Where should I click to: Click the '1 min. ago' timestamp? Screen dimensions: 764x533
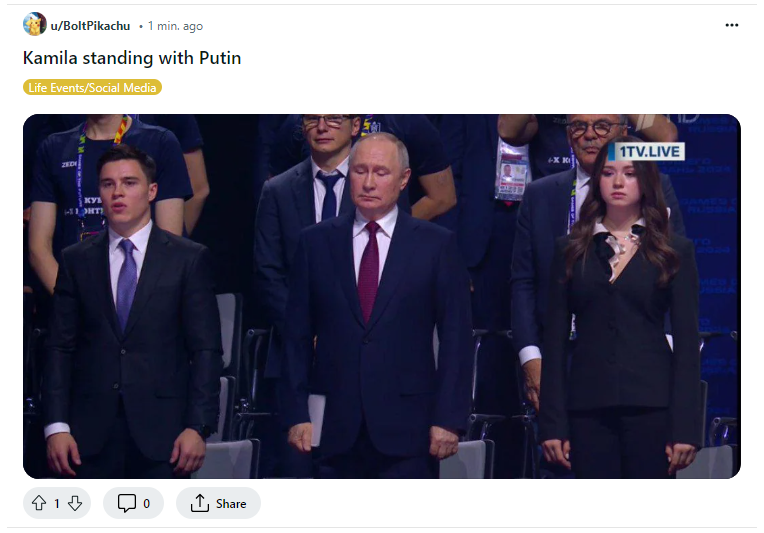pyautogui.click(x=175, y=26)
